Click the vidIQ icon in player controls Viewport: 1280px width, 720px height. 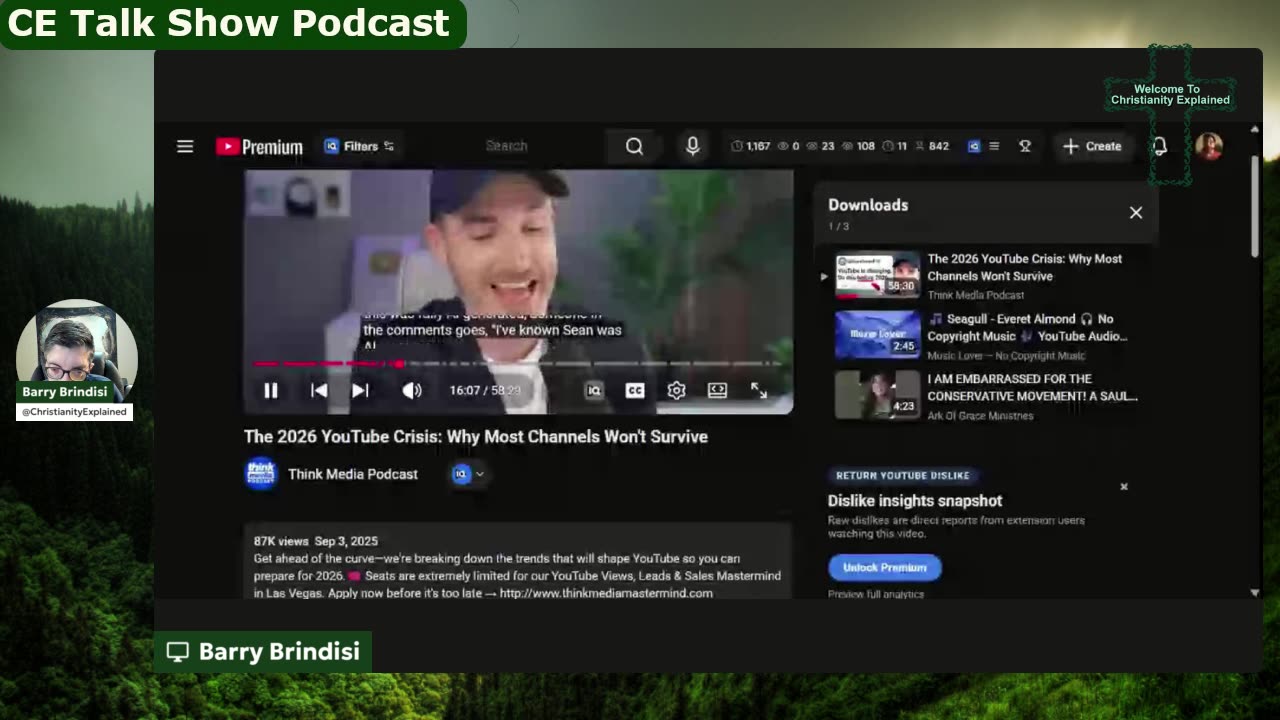(x=594, y=390)
